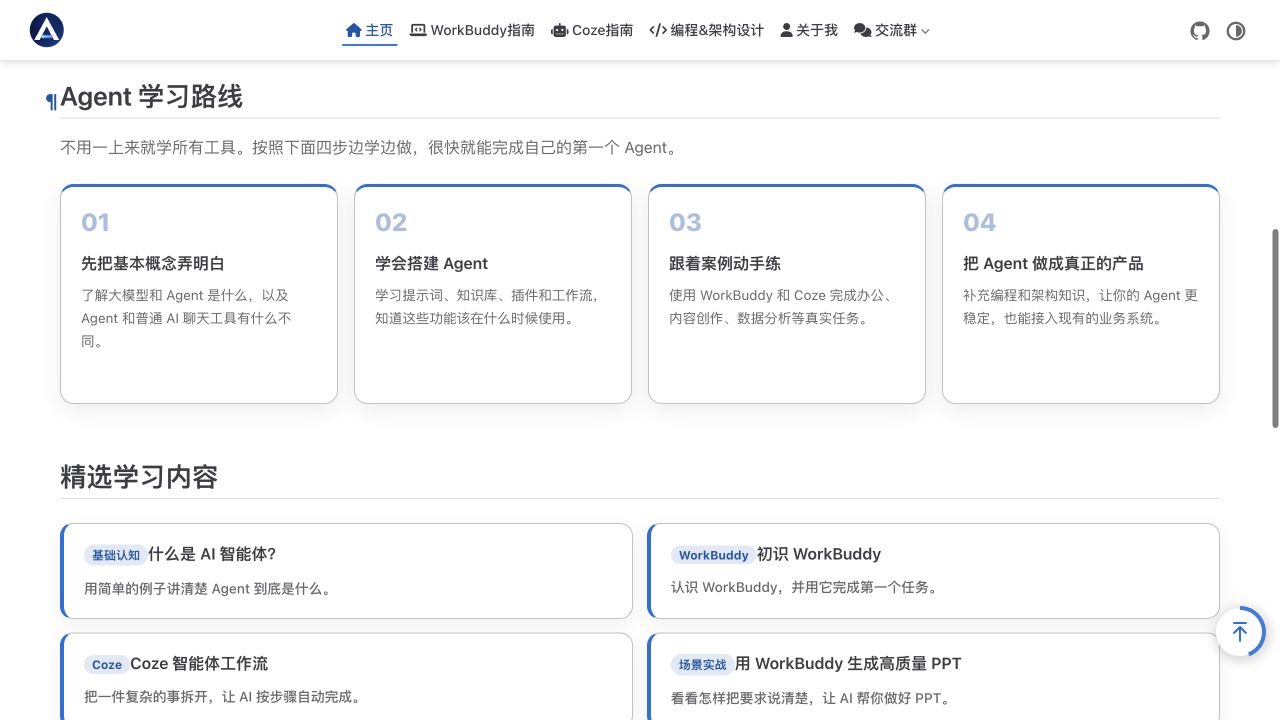Screen dimensions: 1280x720
Task: Click the Agent 学习路线 heading
Action: click(151, 97)
